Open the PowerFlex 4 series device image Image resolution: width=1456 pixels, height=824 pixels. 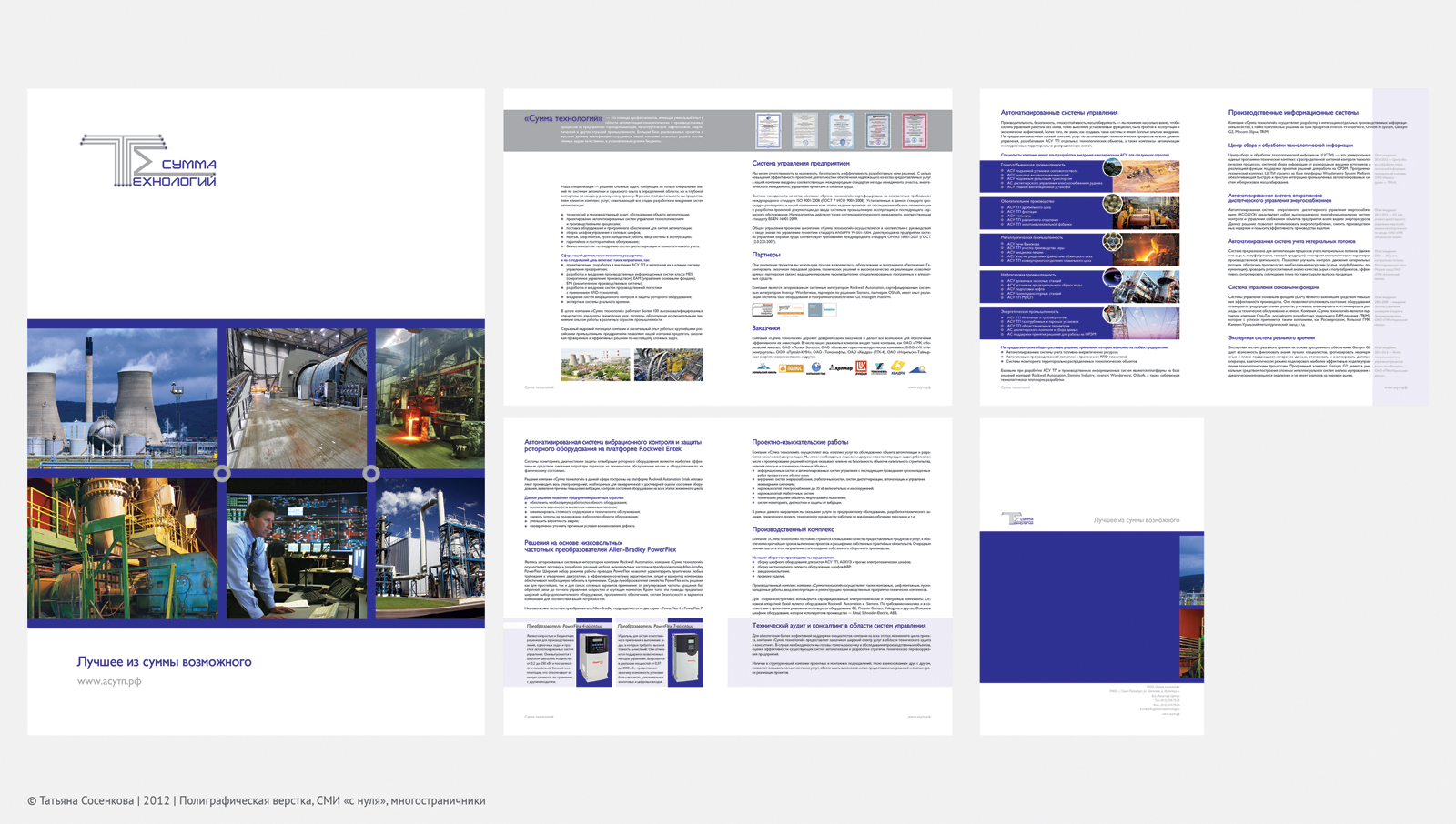click(593, 659)
